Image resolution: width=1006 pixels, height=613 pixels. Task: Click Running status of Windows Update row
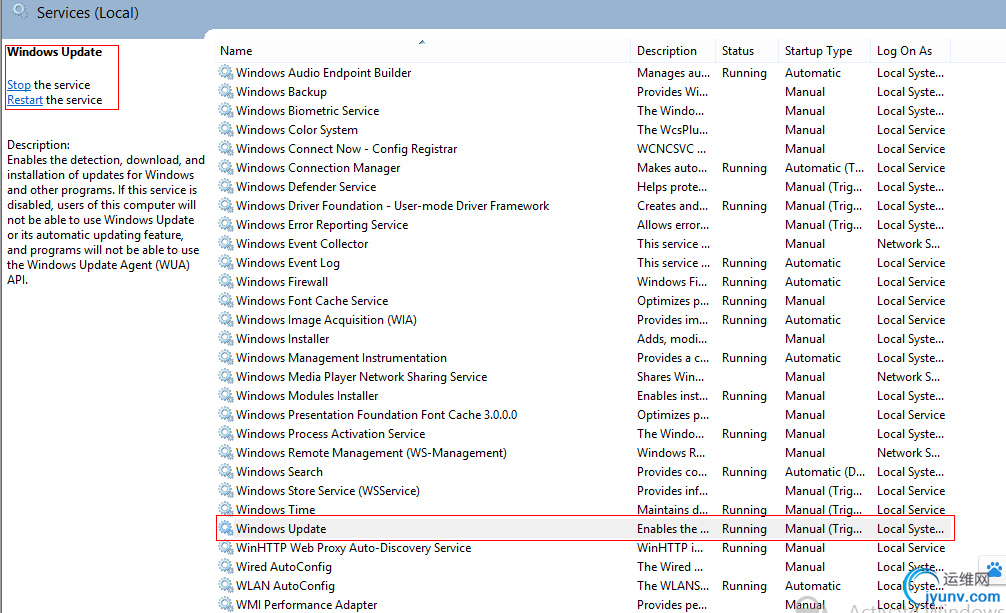(x=744, y=529)
